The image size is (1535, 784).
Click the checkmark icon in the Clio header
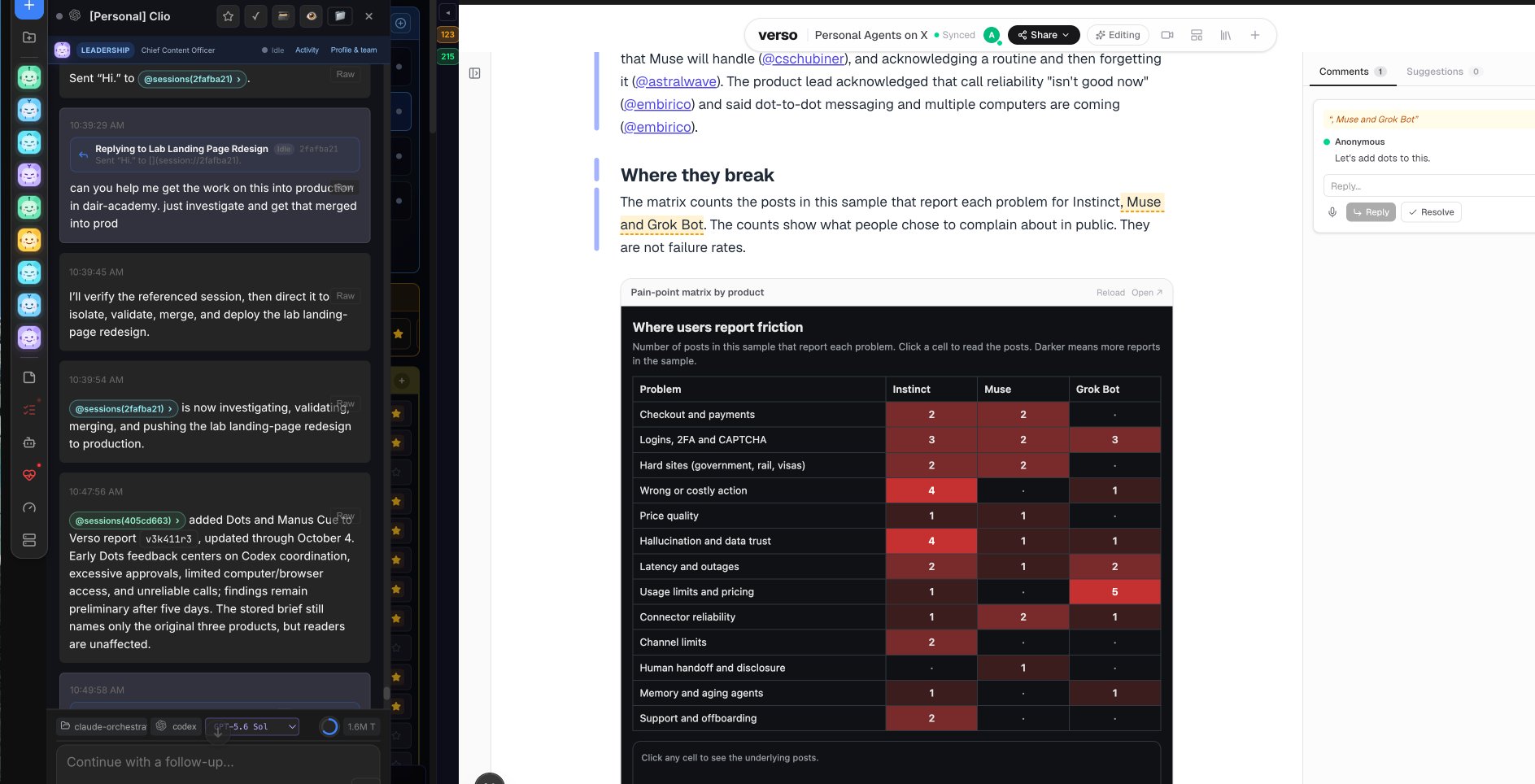[255, 16]
